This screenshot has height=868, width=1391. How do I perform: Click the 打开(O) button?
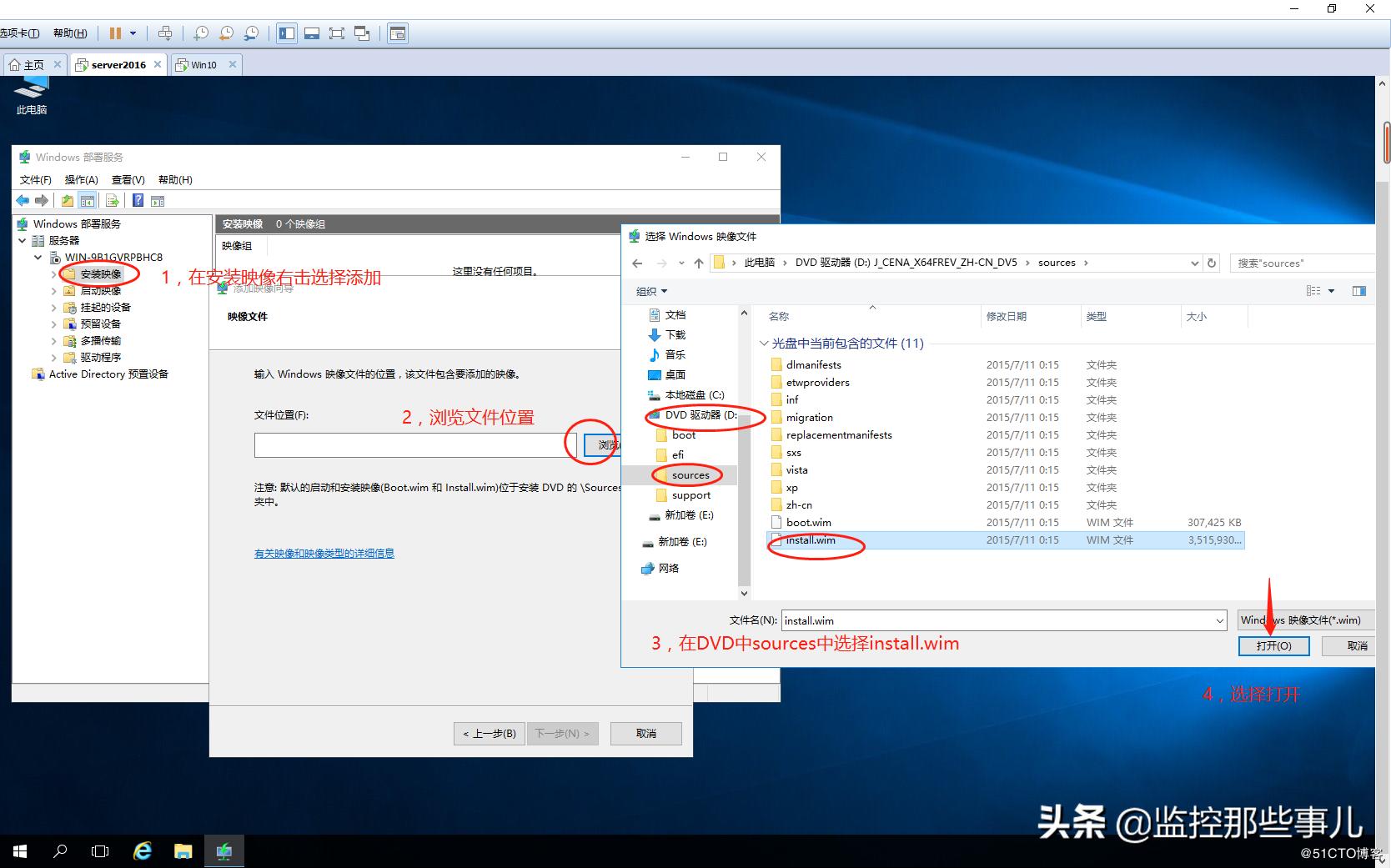coord(1273,645)
